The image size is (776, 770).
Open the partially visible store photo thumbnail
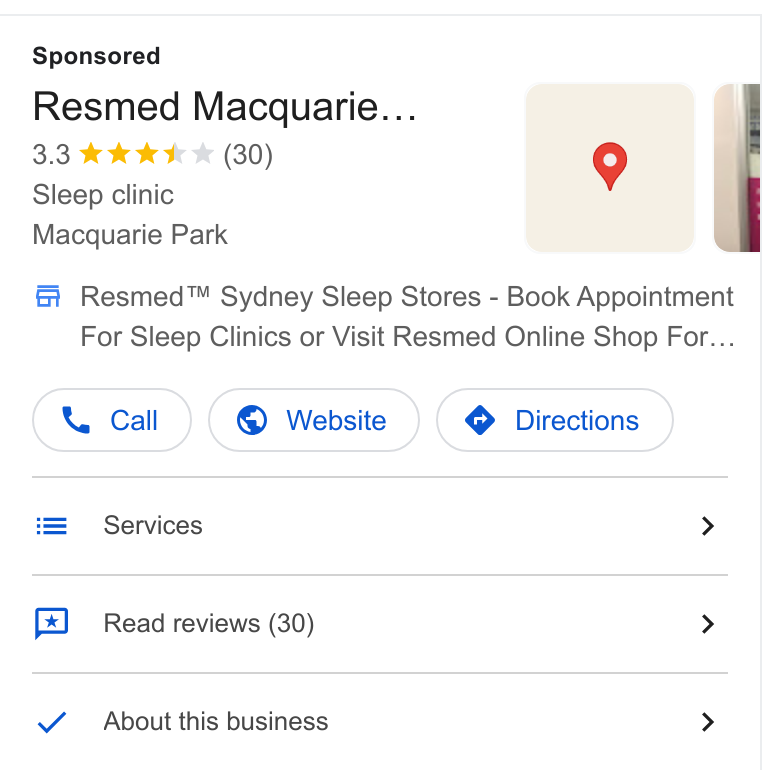click(737, 168)
